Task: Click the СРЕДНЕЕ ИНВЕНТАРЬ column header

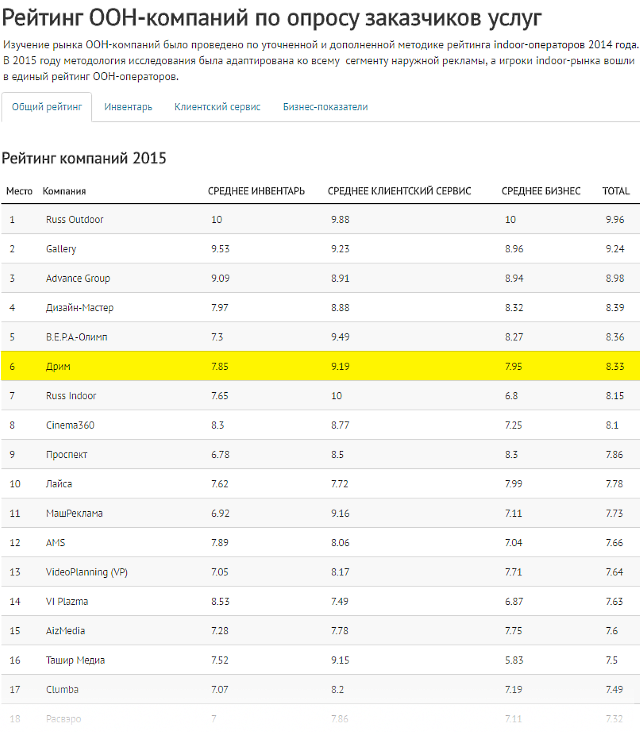Action: pos(256,190)
